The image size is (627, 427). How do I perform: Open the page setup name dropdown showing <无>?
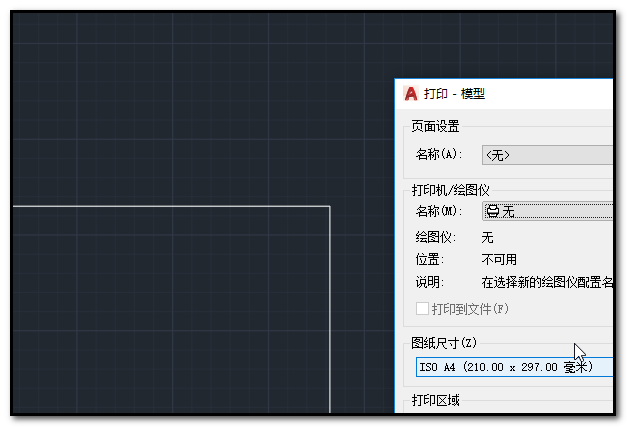[x=547, y=155]
